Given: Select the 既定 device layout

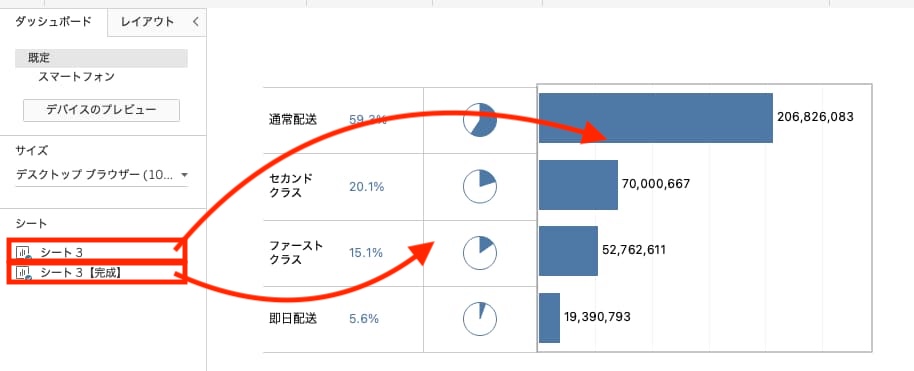Looking at the screenshot, I should [101, 58].
